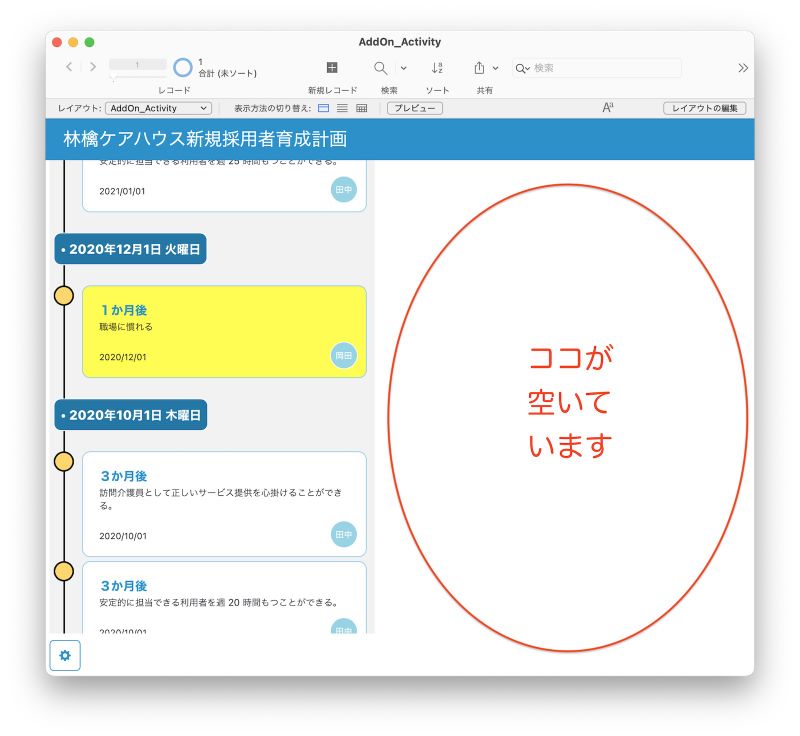Viewport: 800px width, 736px height.
Task: Click the プレビュー button
Action: 415,108
